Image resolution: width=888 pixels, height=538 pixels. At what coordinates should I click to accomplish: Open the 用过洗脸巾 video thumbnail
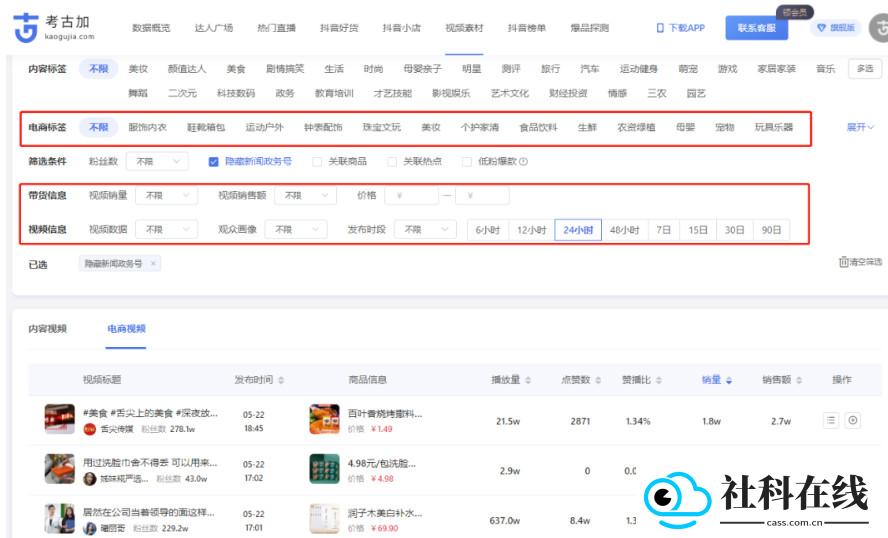(59, 469)
